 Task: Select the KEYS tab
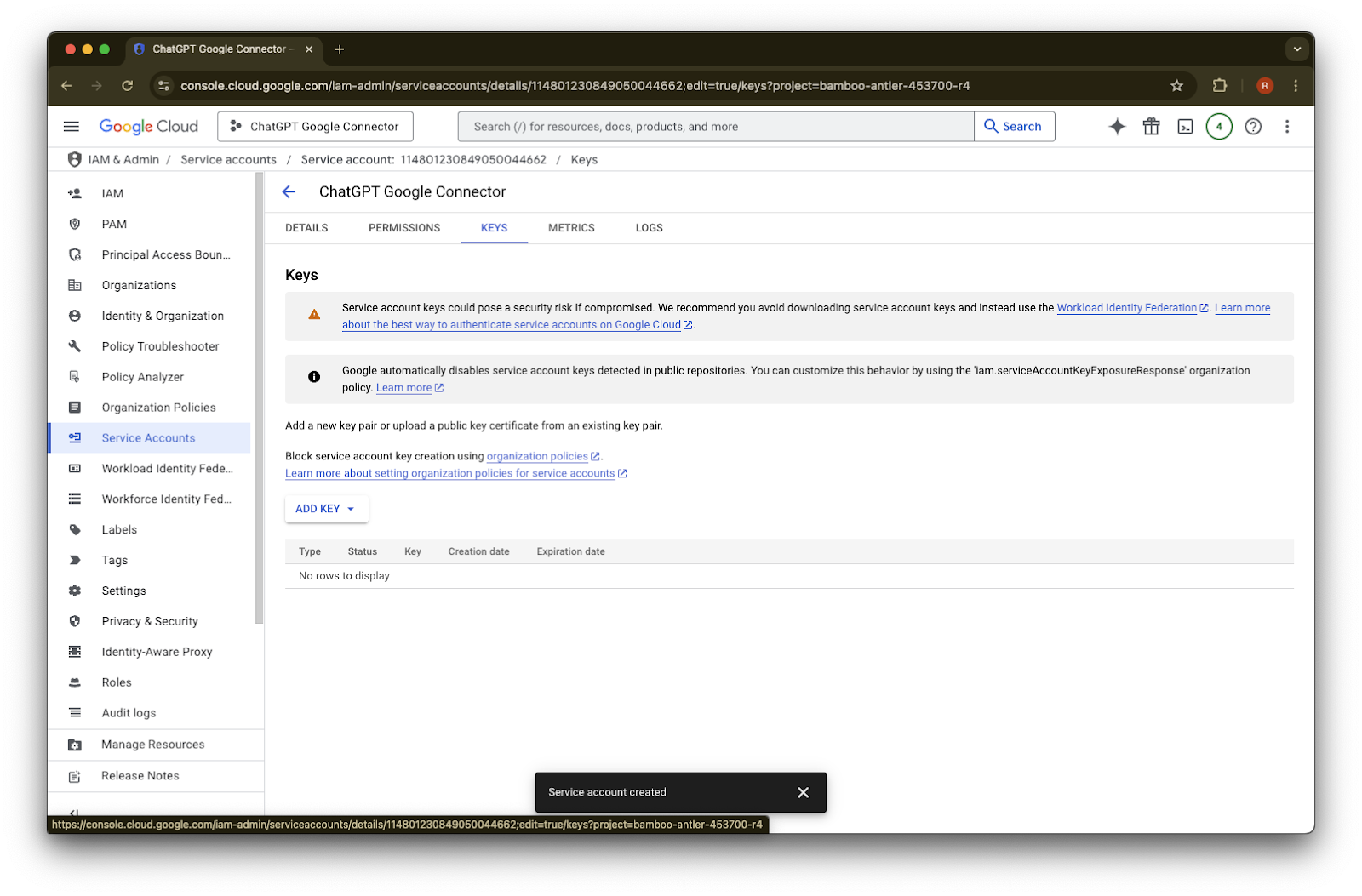(494, 228)
